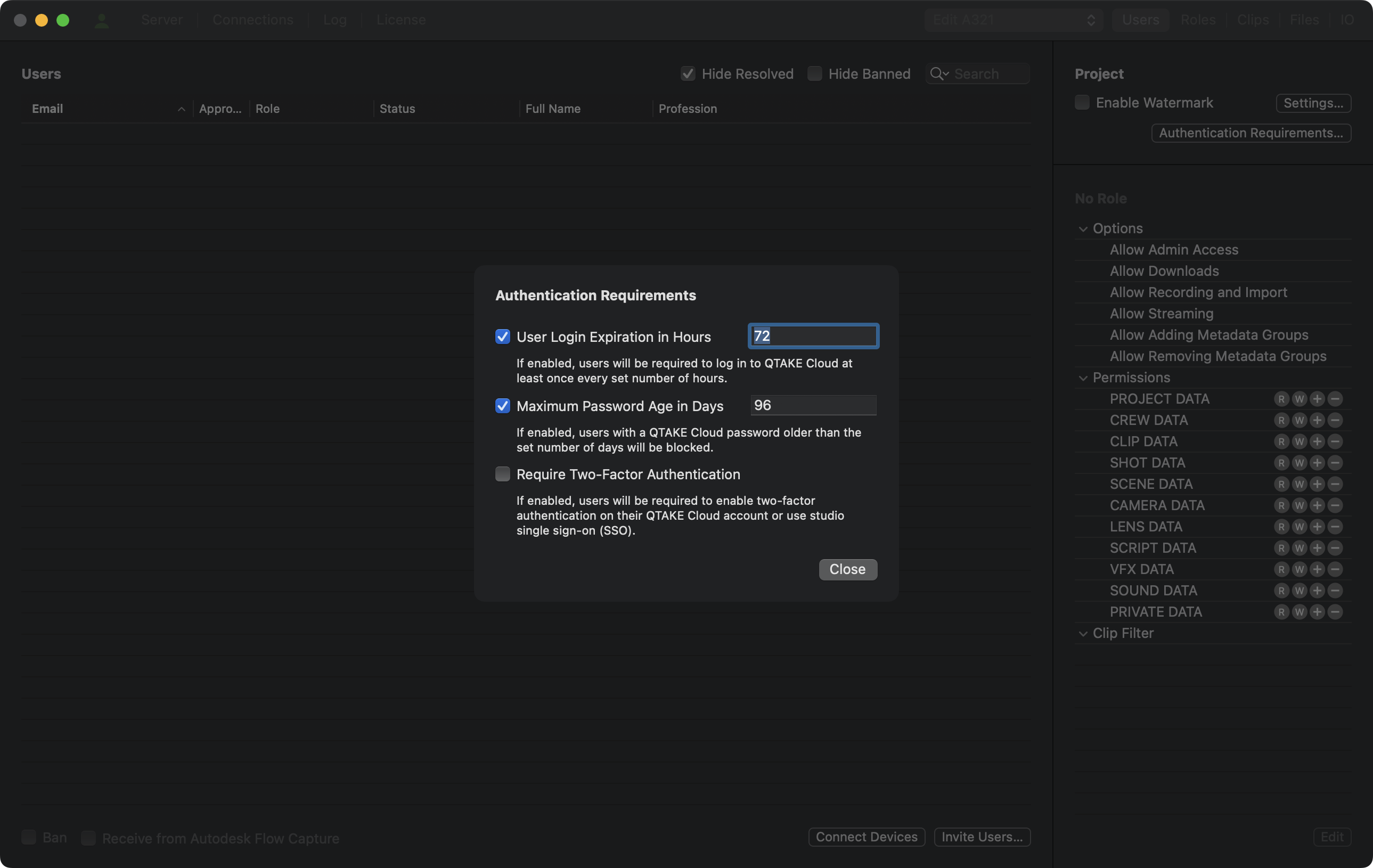1373x868 pixels.
Task: Uncheck User Login Expiration in Hours
Action: point(502,337)
